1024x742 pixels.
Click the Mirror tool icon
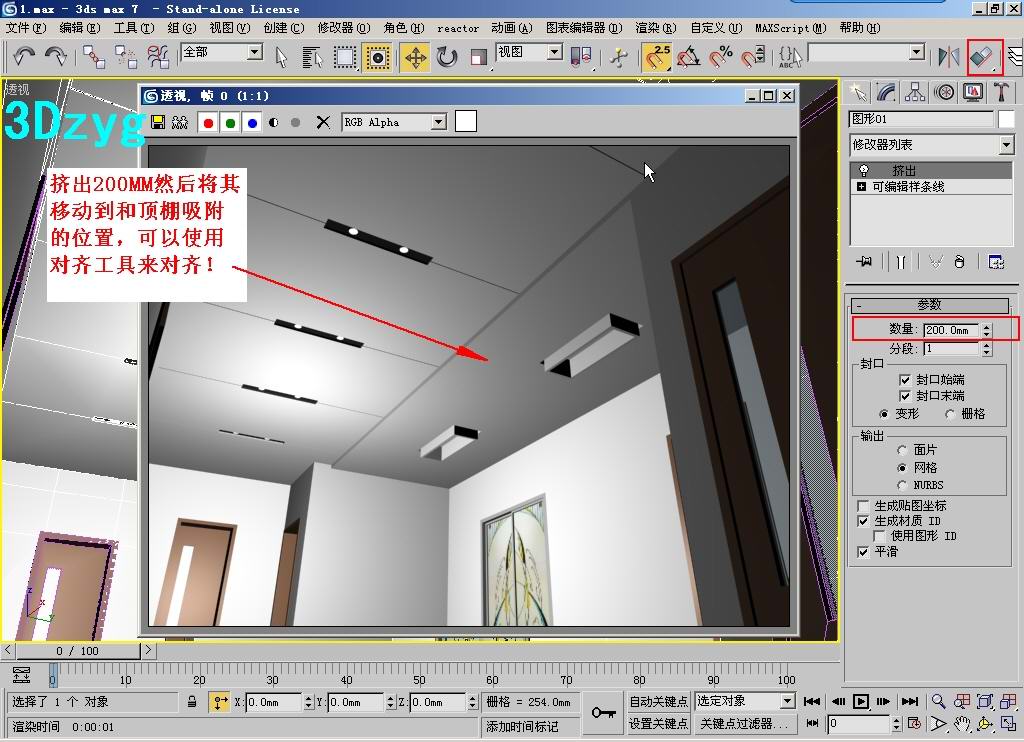tap(948, 57)
